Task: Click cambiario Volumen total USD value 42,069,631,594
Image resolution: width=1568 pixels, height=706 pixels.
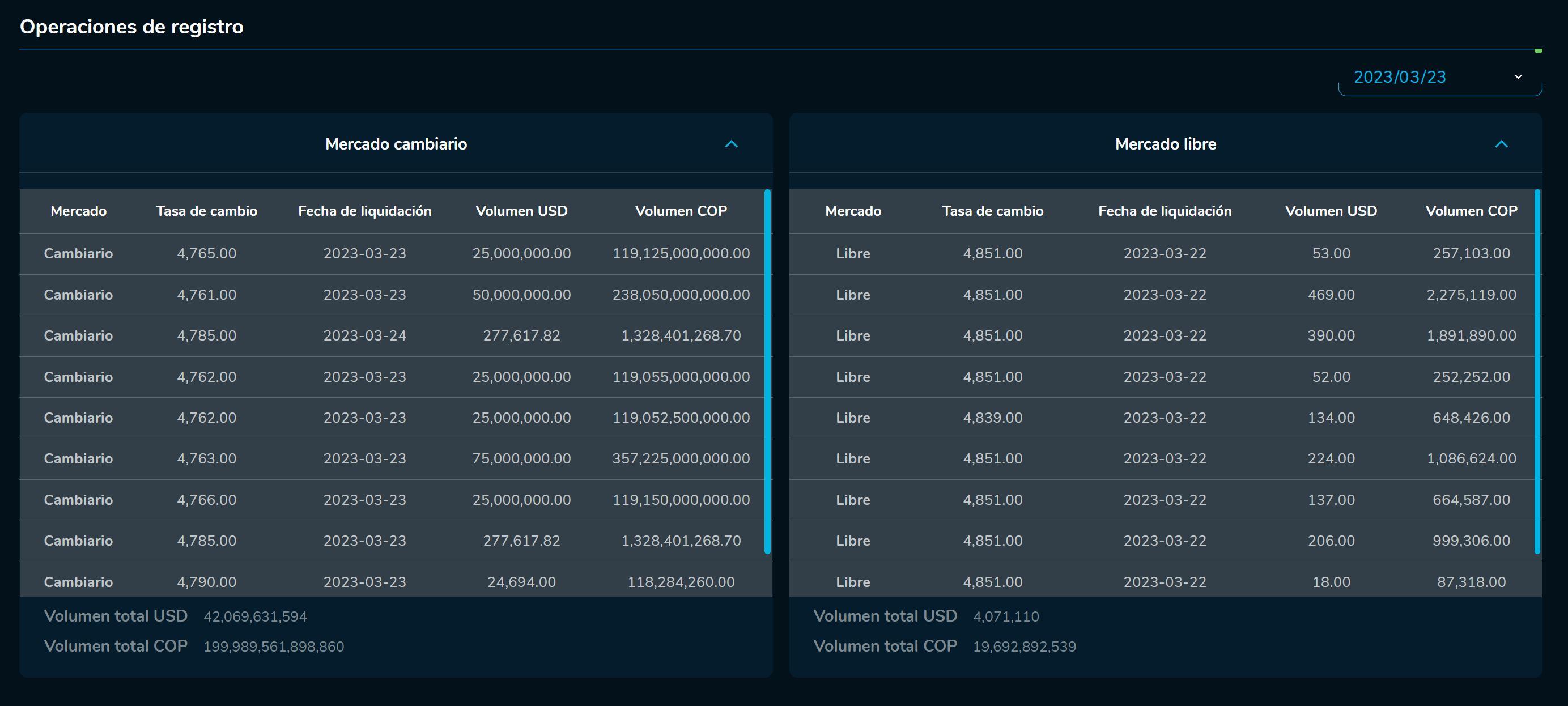Action: 255,616
